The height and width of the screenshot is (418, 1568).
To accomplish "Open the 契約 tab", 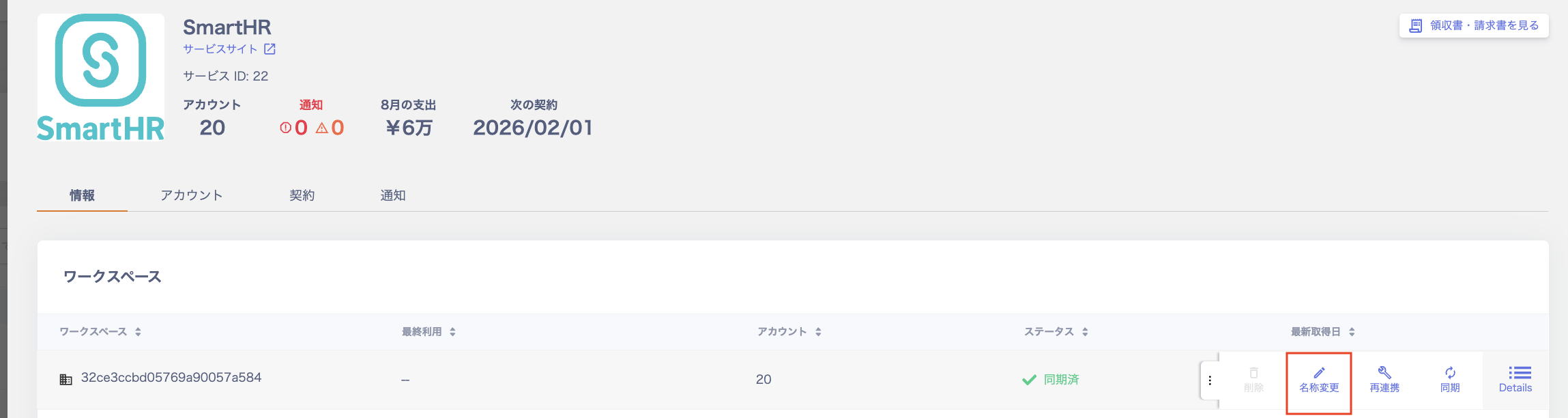I will click(302, 195).
